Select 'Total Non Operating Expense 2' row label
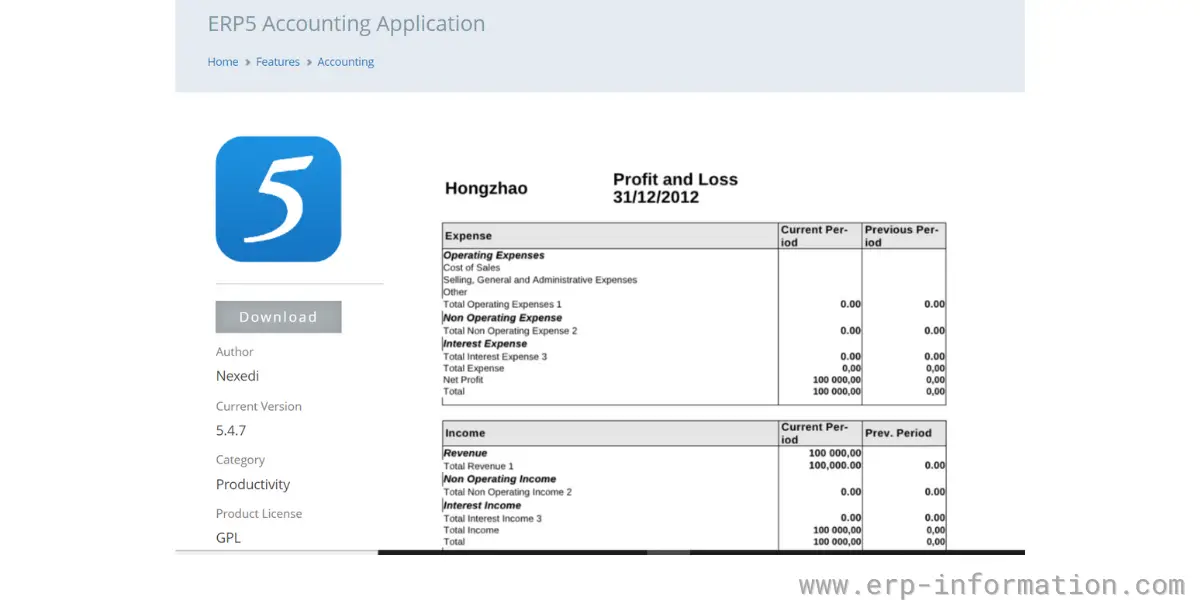Image resolution: width=1200 pixels, height=600 pixels. point(510,331)
